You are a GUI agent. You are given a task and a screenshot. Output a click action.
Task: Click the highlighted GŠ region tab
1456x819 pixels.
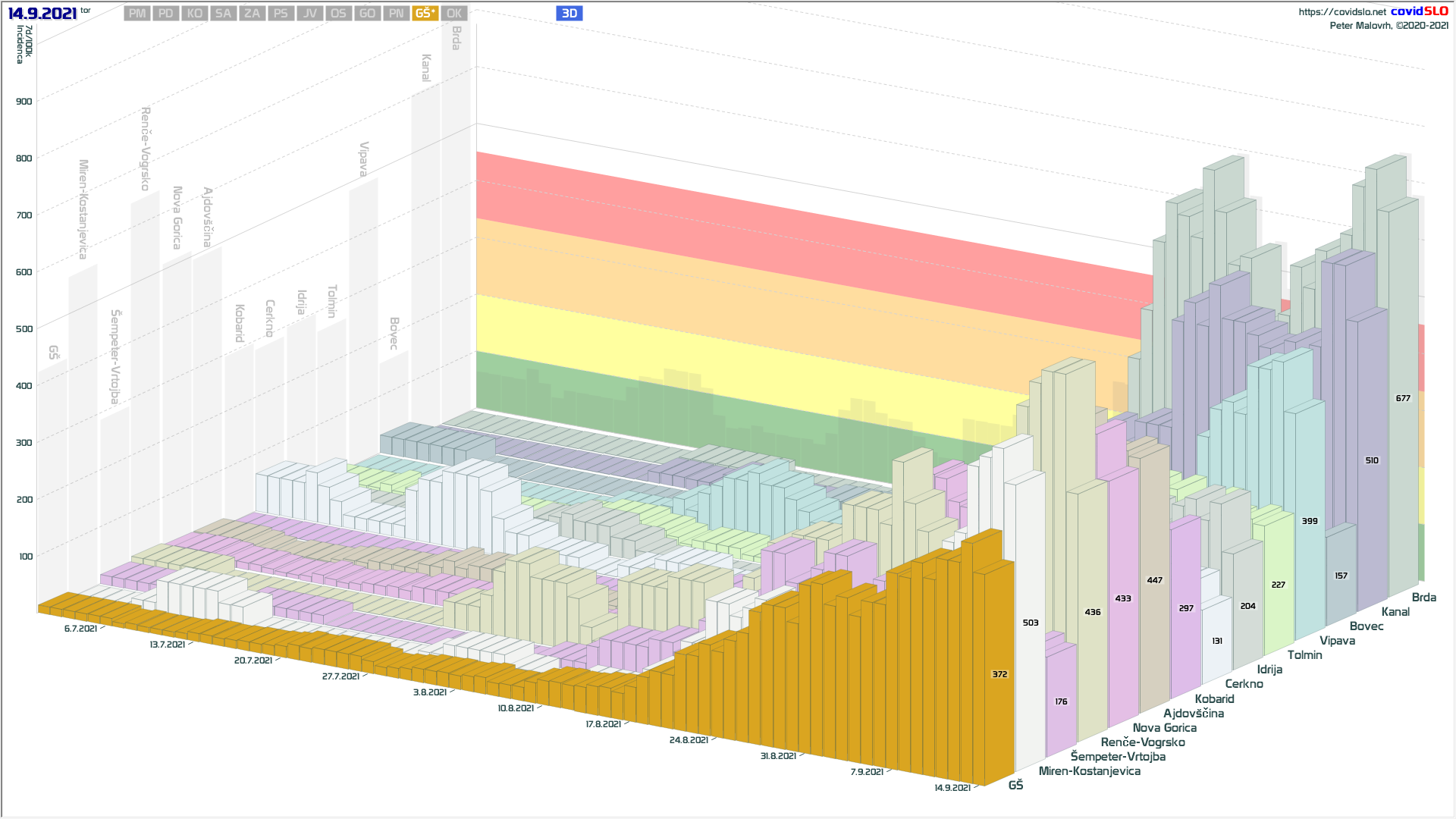point(425,13)
